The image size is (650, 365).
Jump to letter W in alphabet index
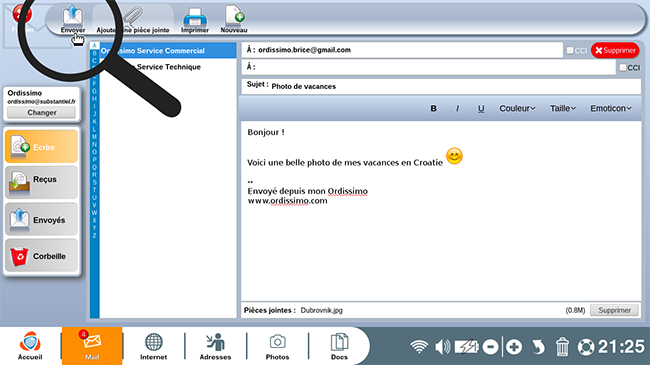click(x=95, y=213)
